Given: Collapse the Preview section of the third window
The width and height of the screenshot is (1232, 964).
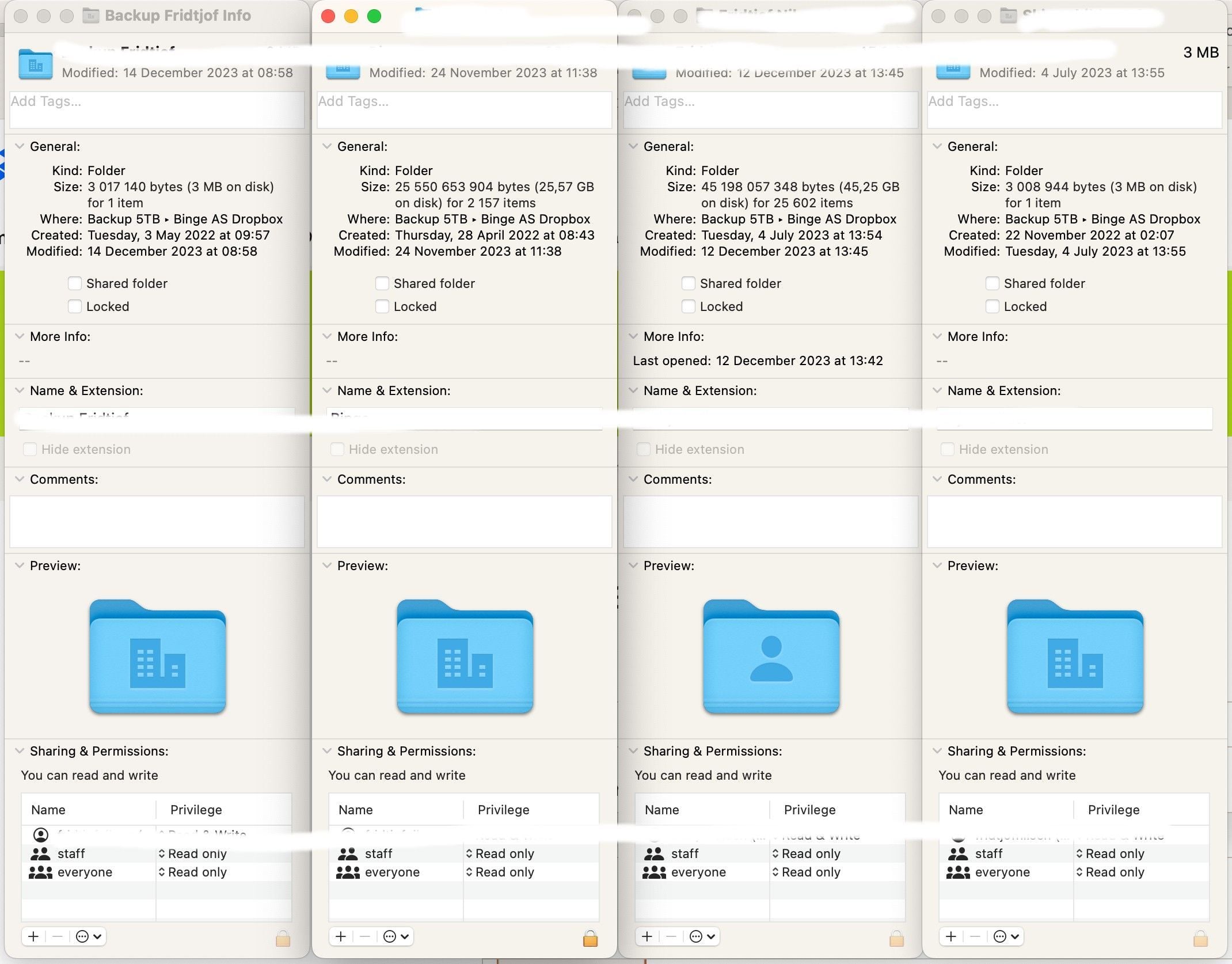Looking at the screenshot, I should 633,566.
